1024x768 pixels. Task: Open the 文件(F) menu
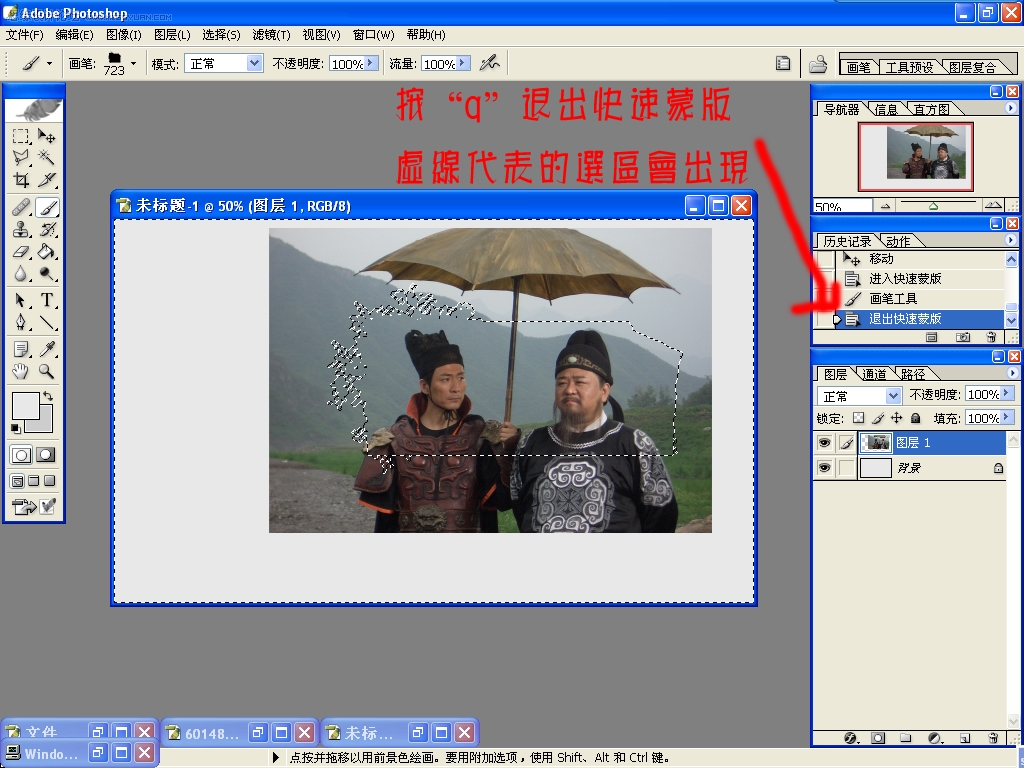pos(24,35)
